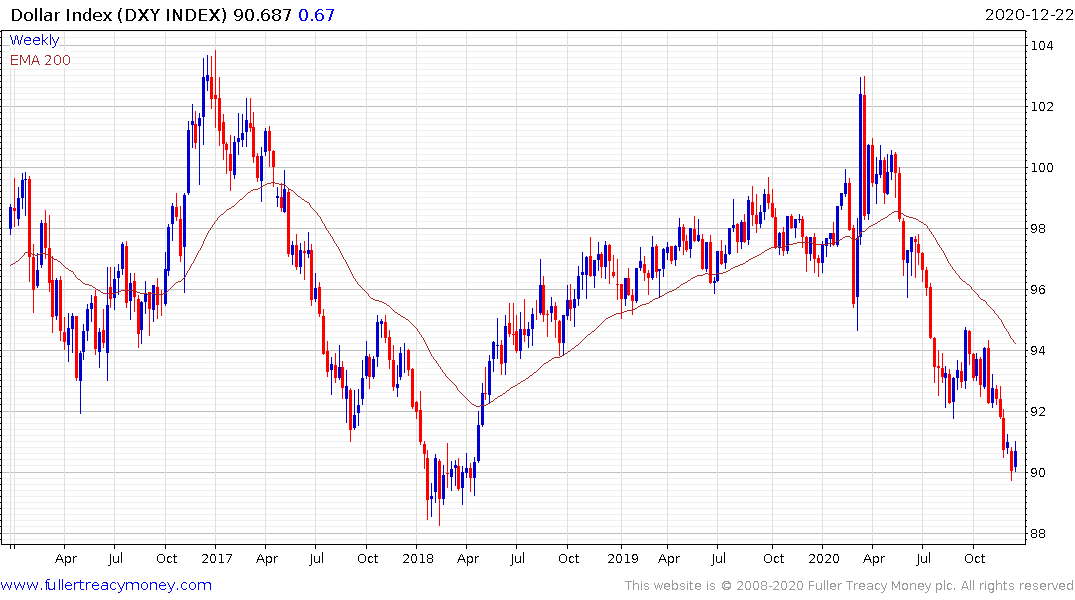Viewport: 1075px width, 600px height.
Task: Click the Oct label right before 2018
Action: coord(367,559)
